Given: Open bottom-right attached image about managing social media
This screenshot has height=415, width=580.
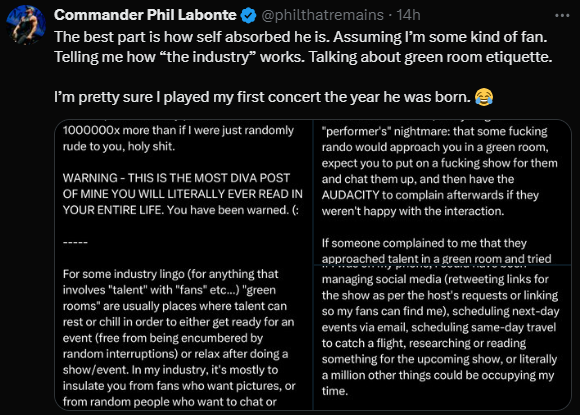Looking at the screenshot, I should point(442,338).
